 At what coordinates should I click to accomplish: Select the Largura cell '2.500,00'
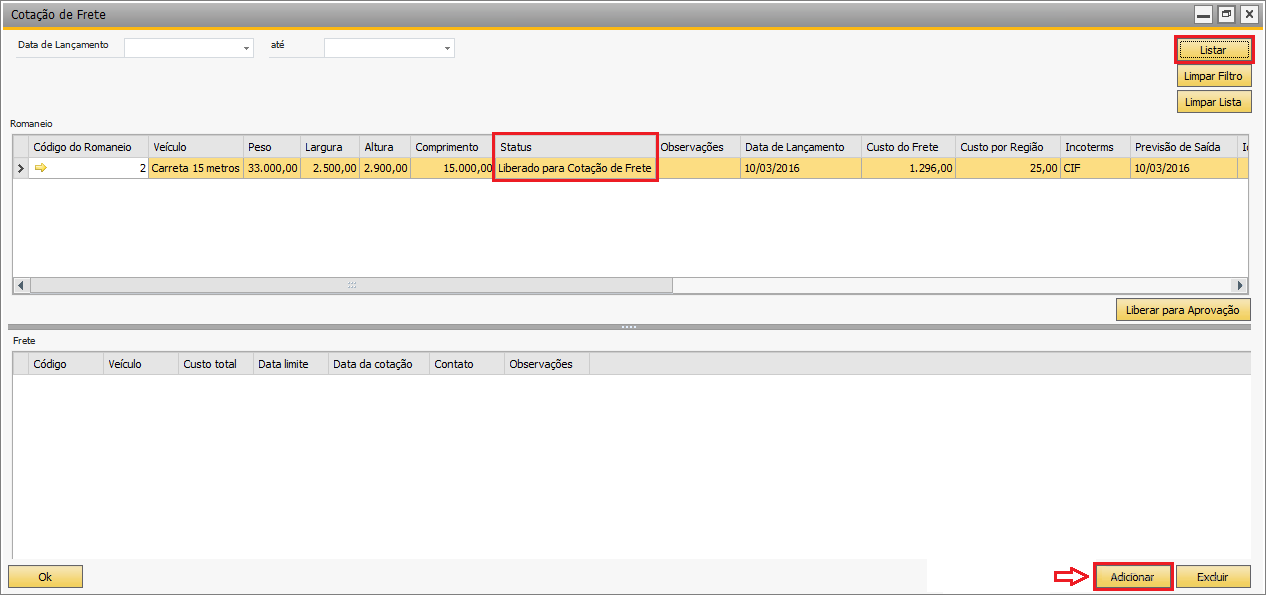click(x=330, y=169)
